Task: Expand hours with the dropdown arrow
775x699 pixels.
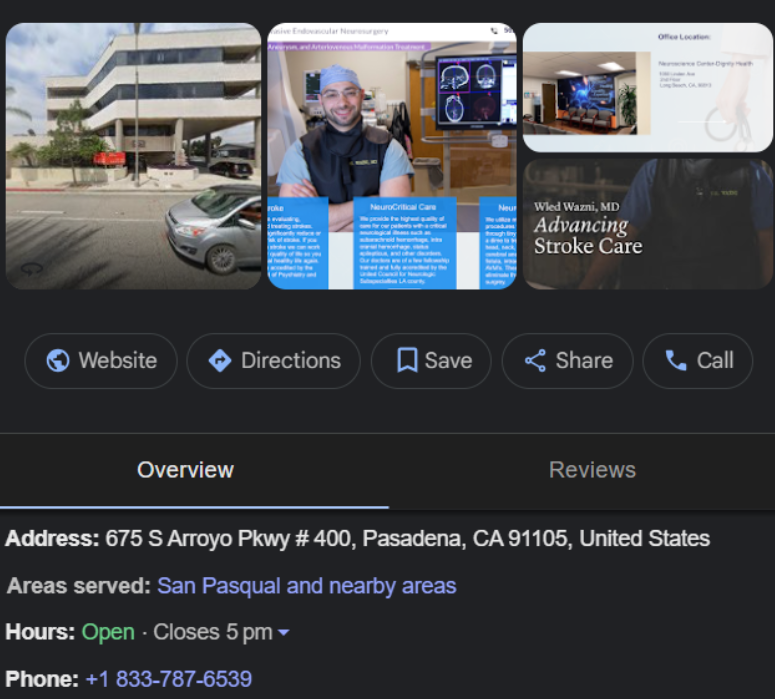Action: [284, 633]
